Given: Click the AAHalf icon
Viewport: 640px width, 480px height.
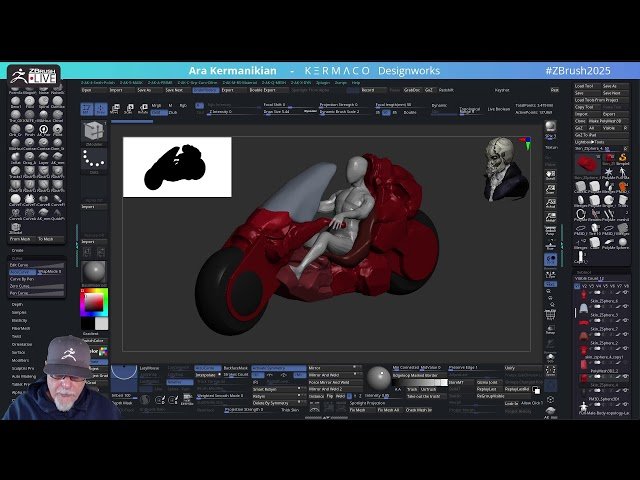Looking at the screenshot, I should [550, 217].
